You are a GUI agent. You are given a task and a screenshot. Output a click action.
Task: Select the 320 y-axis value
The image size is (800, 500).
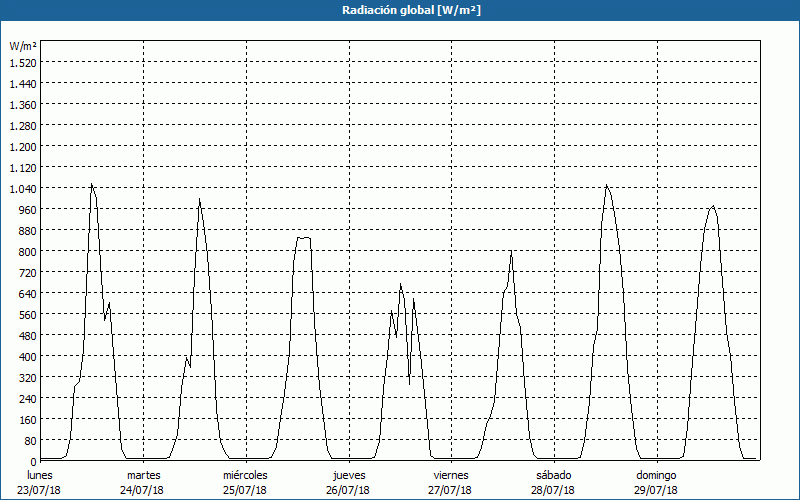[x=28, y=378]
